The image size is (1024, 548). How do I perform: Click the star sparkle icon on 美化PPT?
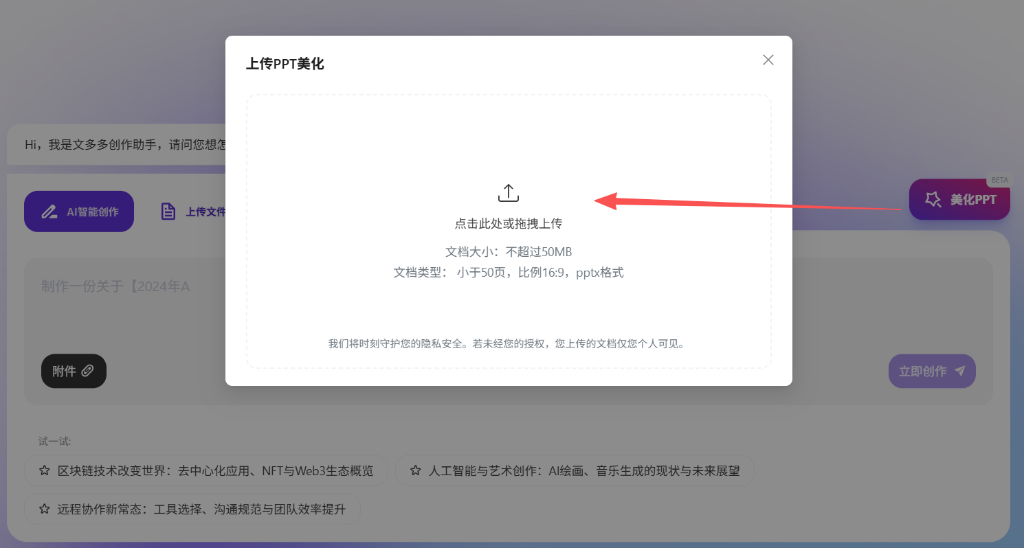[933, 199]
